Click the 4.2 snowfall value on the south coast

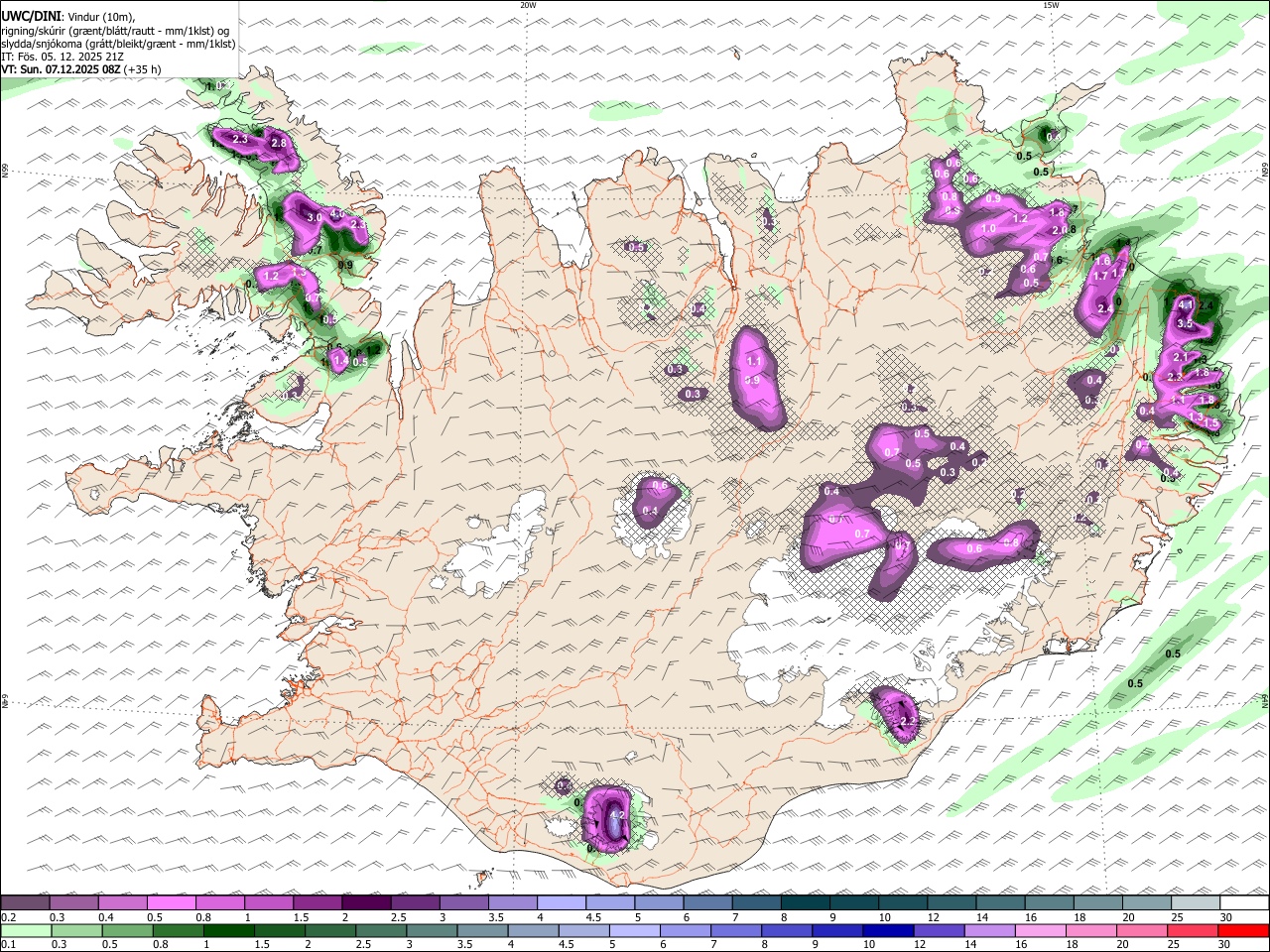pyautogui.click(x=615, y=815)
